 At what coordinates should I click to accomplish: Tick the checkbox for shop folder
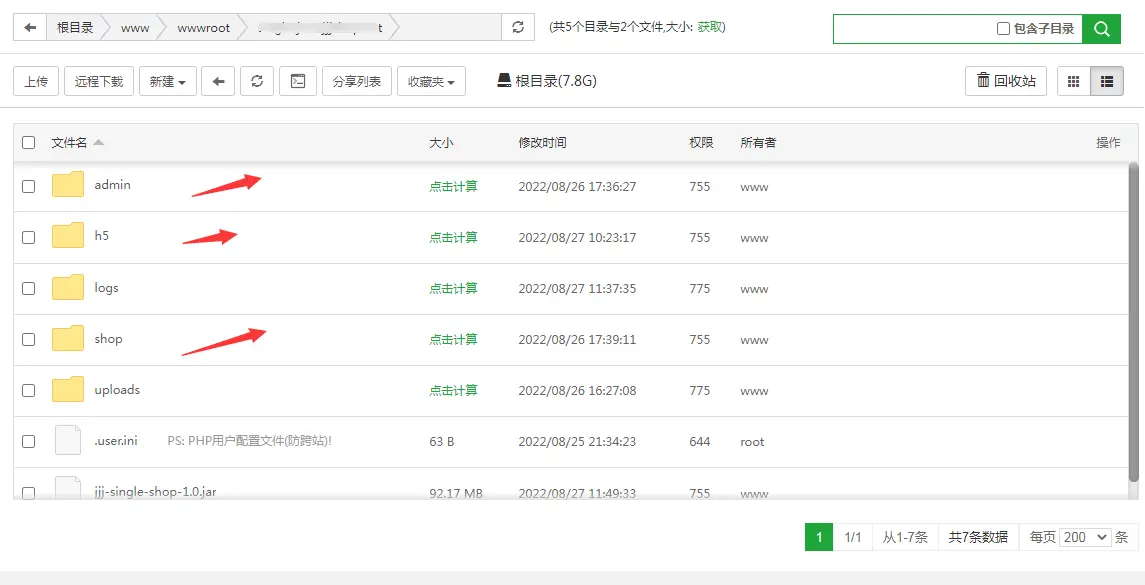28,339
